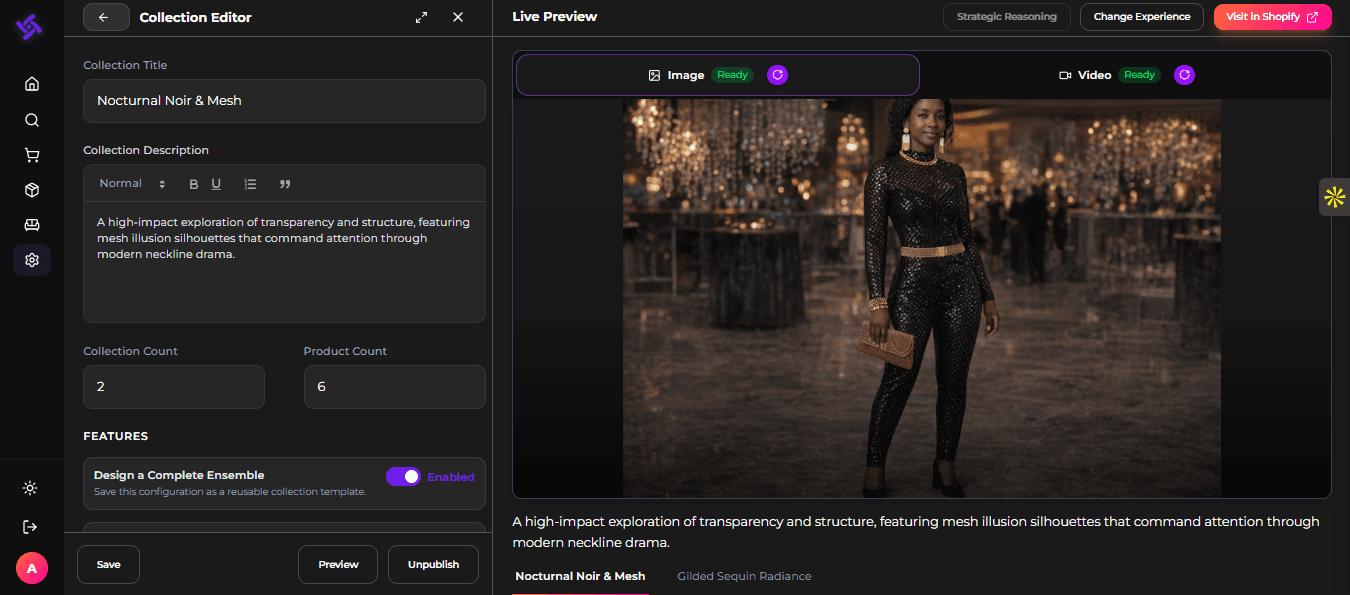Click the generated model preview image

(x=921, y=298)
